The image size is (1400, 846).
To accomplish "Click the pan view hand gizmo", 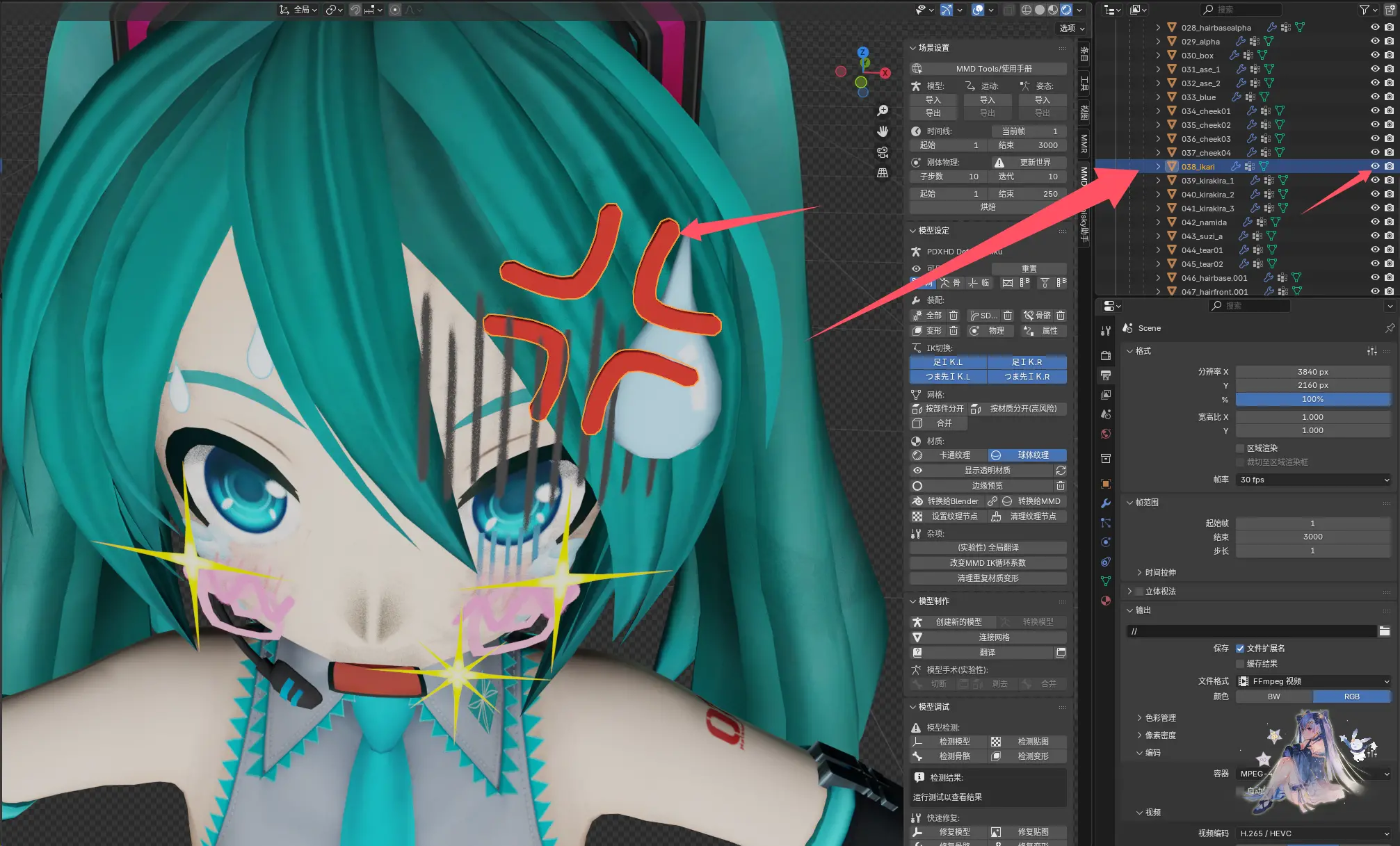I will point(883,131).
